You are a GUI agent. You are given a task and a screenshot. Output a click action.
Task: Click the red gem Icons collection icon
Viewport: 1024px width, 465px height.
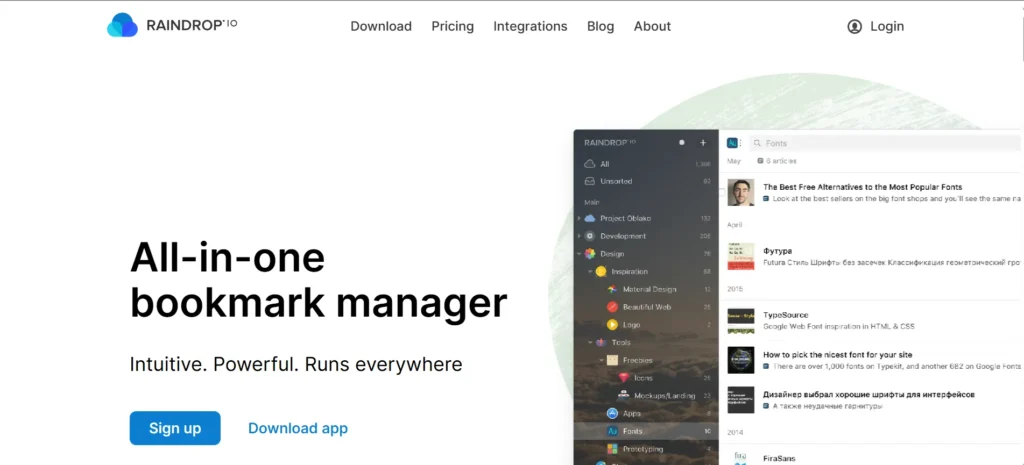point(623,377)
